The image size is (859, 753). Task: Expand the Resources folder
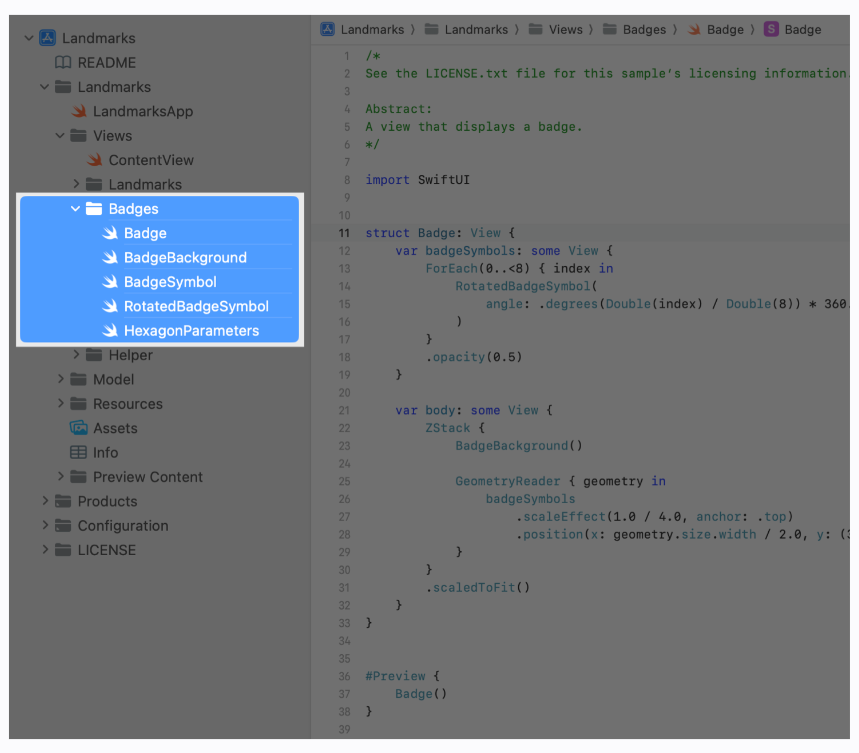tap(60, 404)
